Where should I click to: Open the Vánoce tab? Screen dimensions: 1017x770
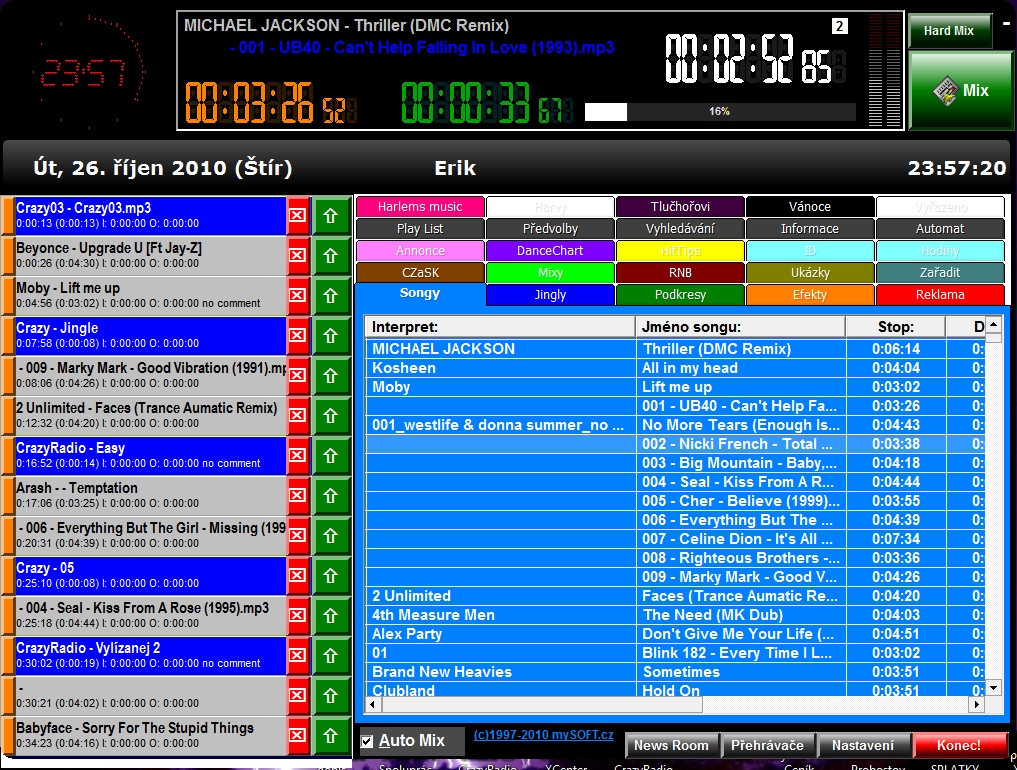[810, 207]
